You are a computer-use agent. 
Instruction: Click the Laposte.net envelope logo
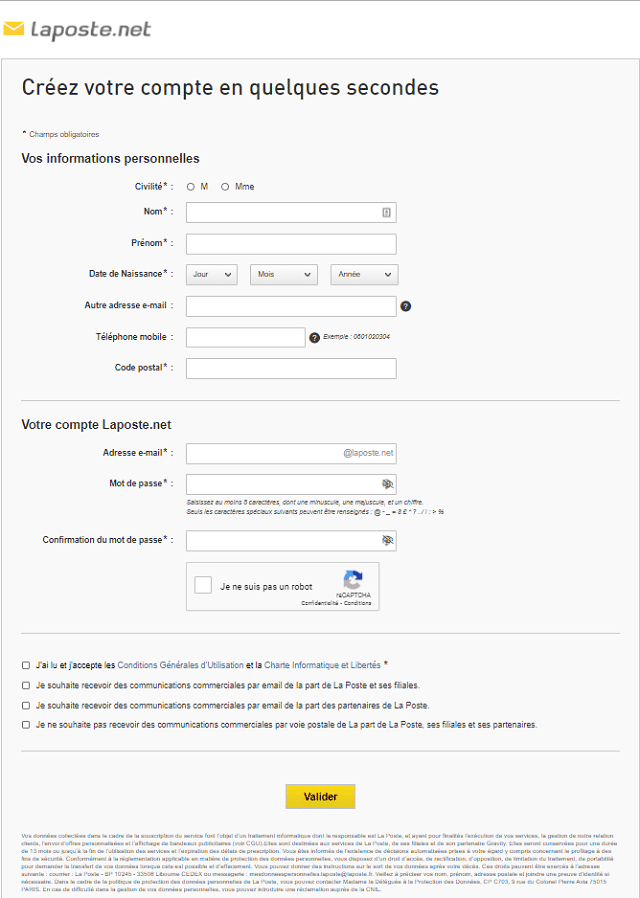18,29
